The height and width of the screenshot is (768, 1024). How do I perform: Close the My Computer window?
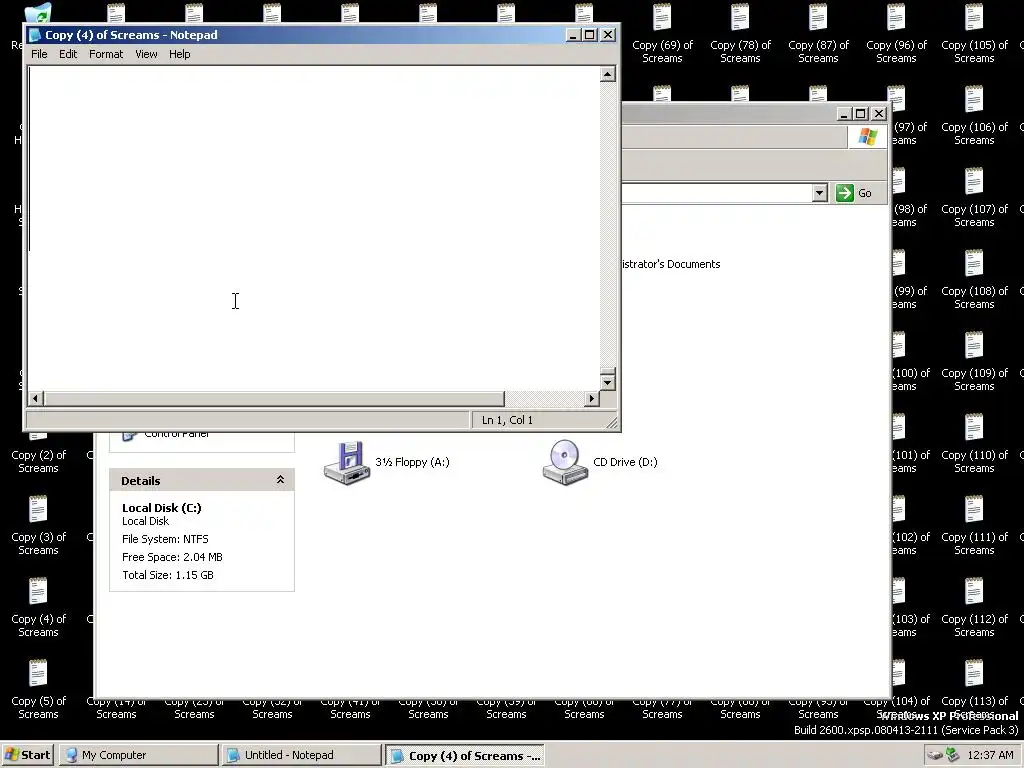point(879,114)
